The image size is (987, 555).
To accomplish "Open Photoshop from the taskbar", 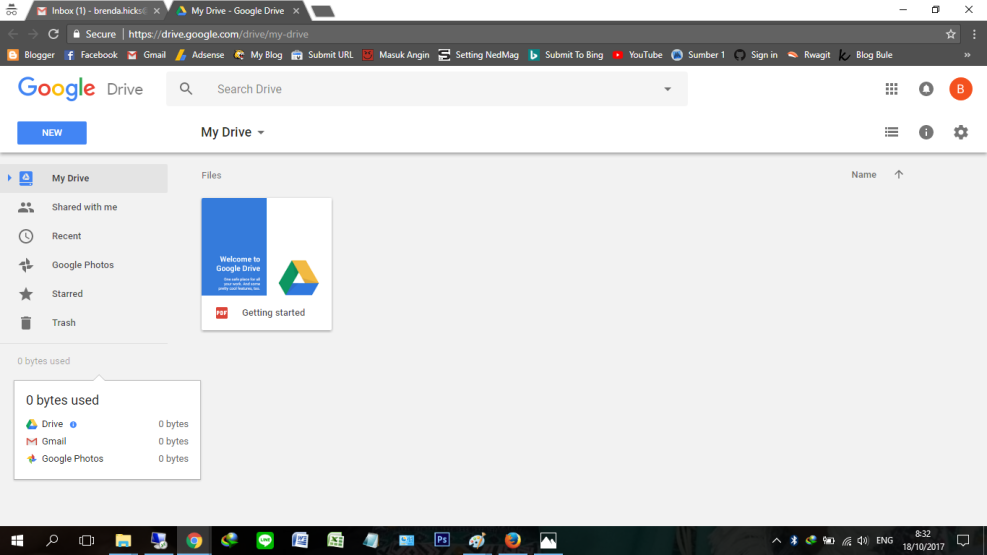I will [442, 540].
